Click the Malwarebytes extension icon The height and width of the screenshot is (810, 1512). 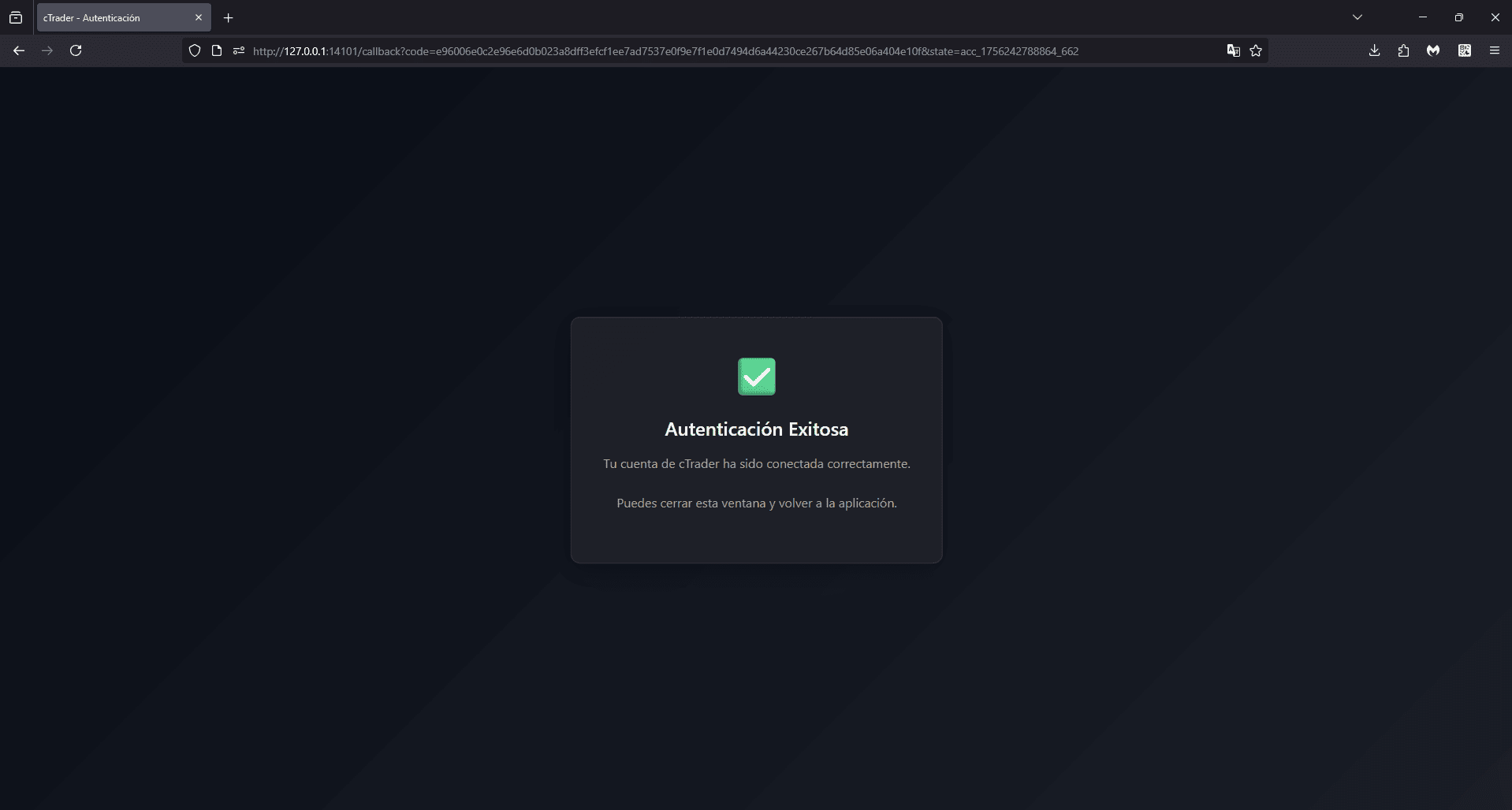pos(1433,50)
